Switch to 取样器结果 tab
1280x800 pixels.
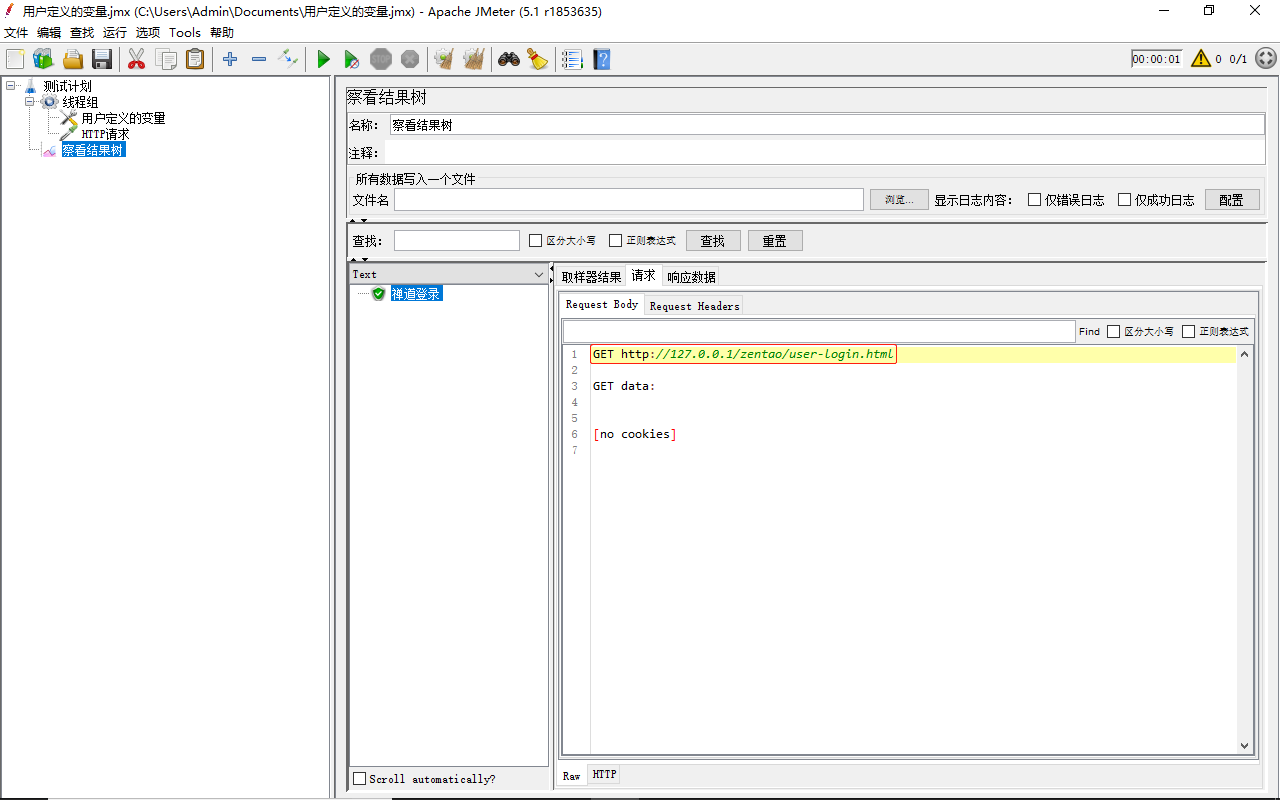click(x=591, y=277)
